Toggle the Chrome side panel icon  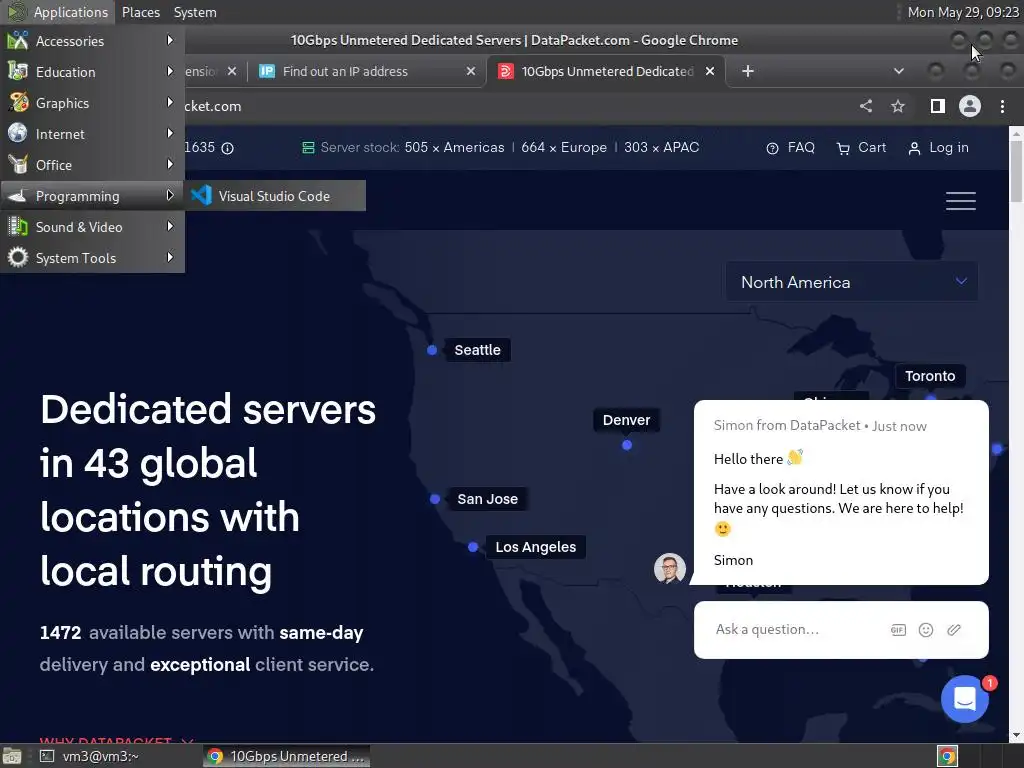click(938, 106)
